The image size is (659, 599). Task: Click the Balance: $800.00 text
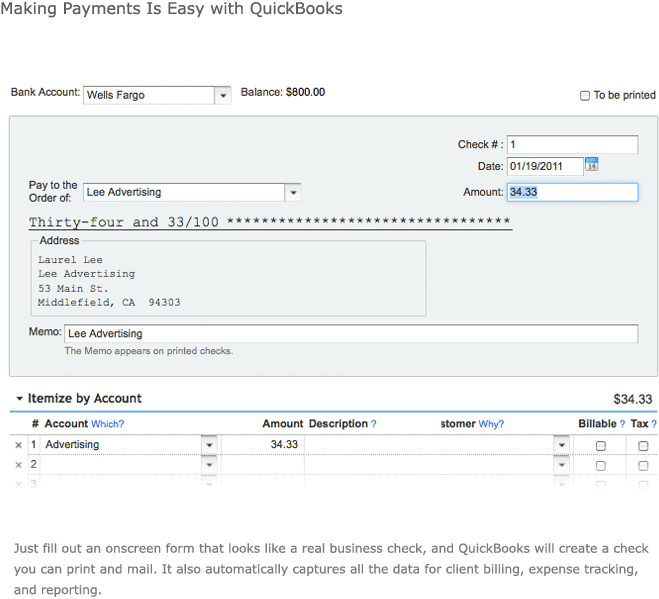pos(283,92)
